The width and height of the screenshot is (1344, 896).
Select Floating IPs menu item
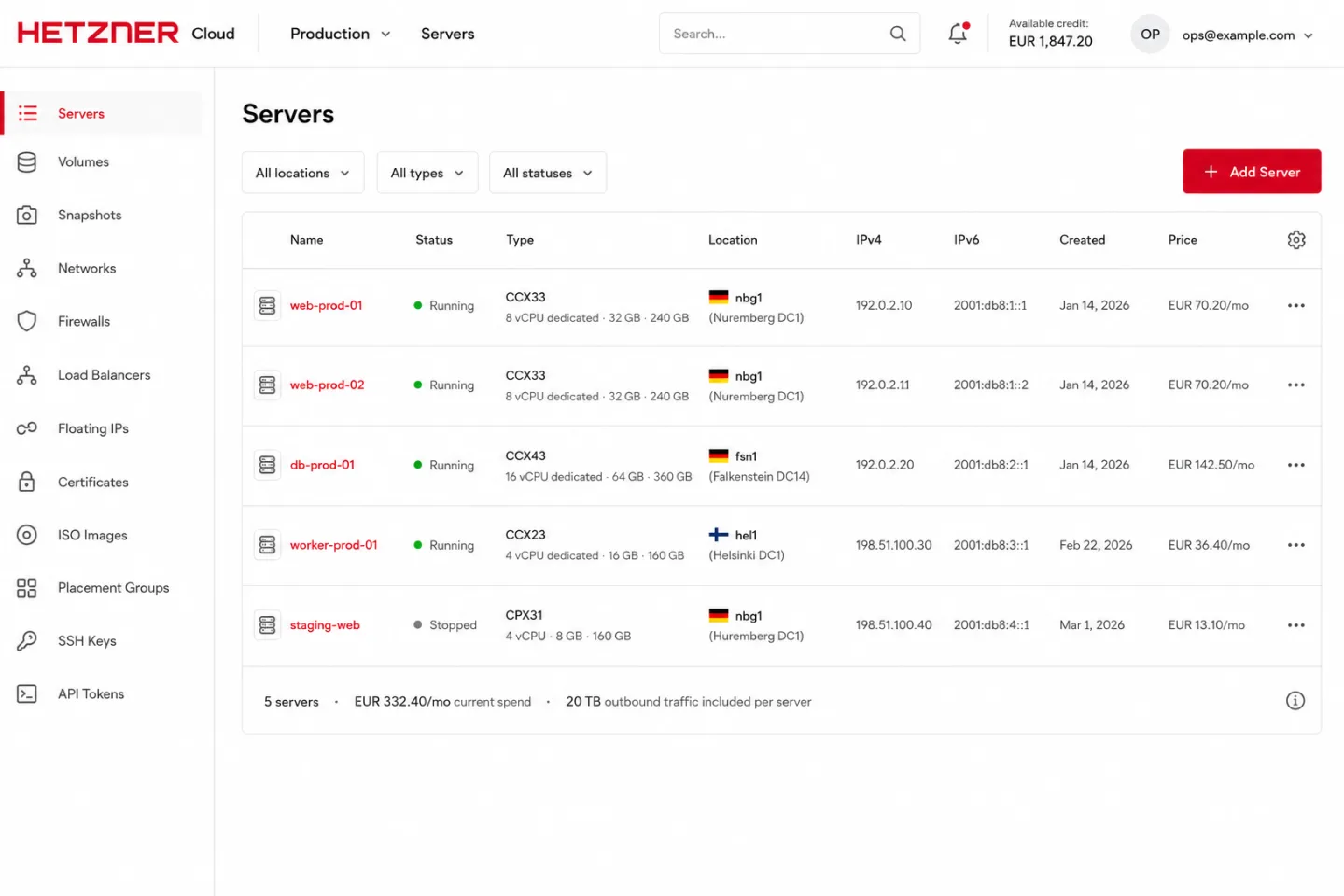pyautogui.click(x=93, y=428)
